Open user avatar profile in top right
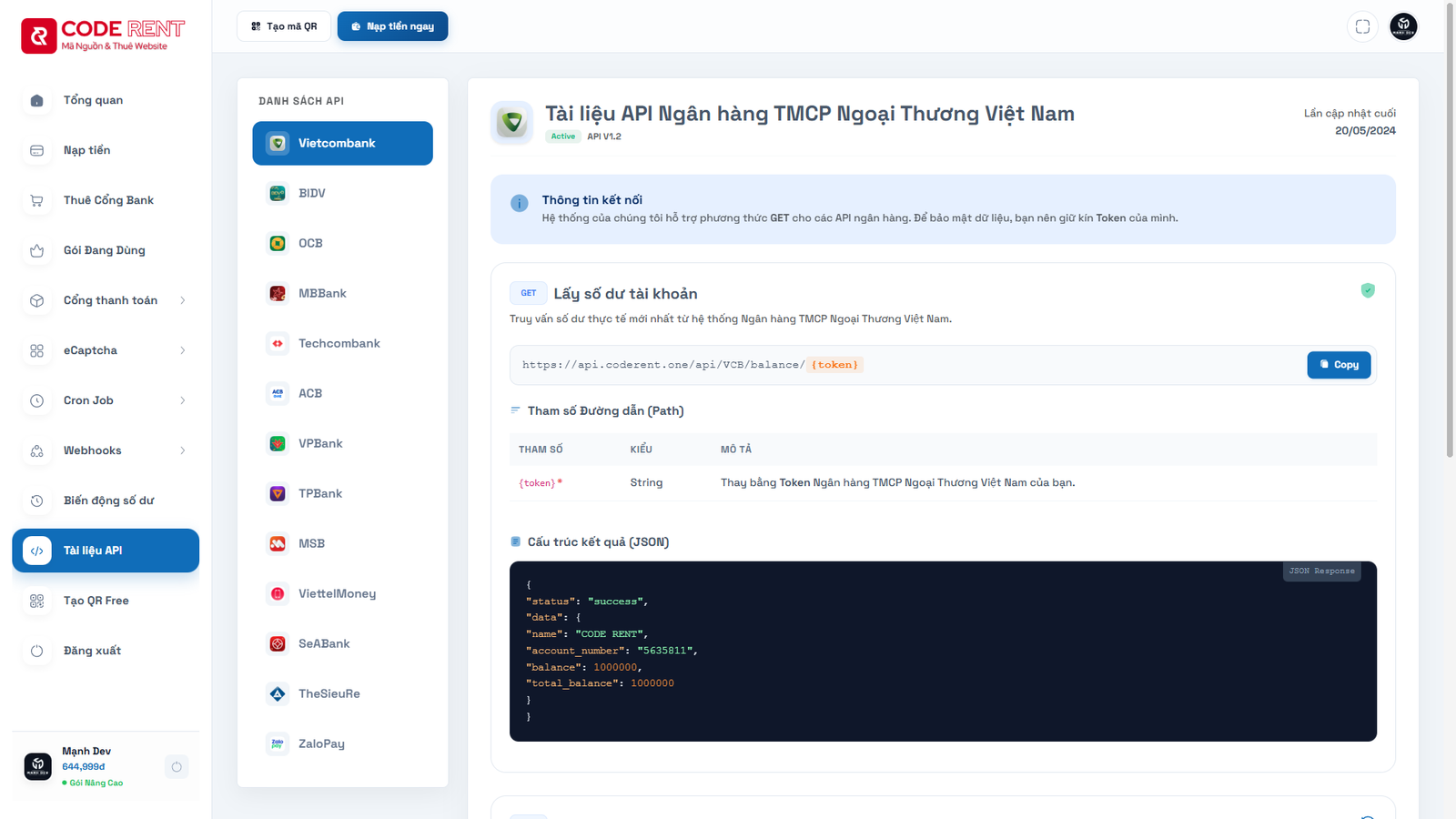Viewport: 1456px width, 819px height. [x=1403, y=26]
